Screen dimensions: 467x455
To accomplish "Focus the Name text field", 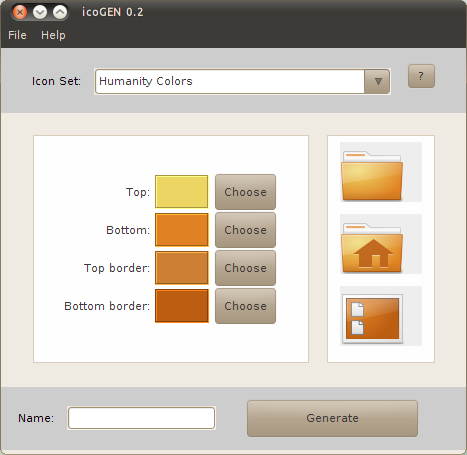I will pyautogui.click(x=141, y=418).
